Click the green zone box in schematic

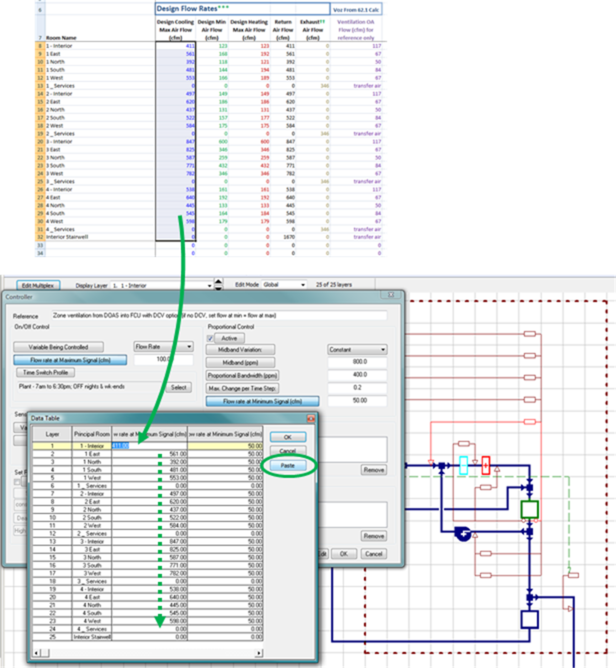(529, 510)
